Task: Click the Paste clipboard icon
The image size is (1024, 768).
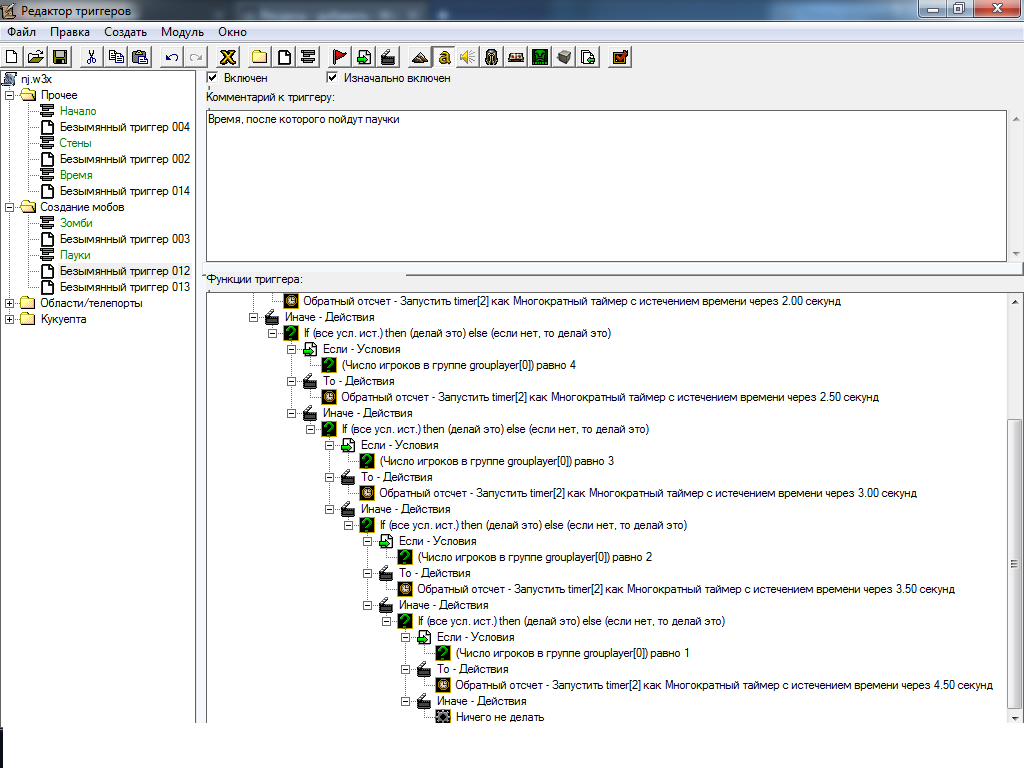Action: click(140, 57)
